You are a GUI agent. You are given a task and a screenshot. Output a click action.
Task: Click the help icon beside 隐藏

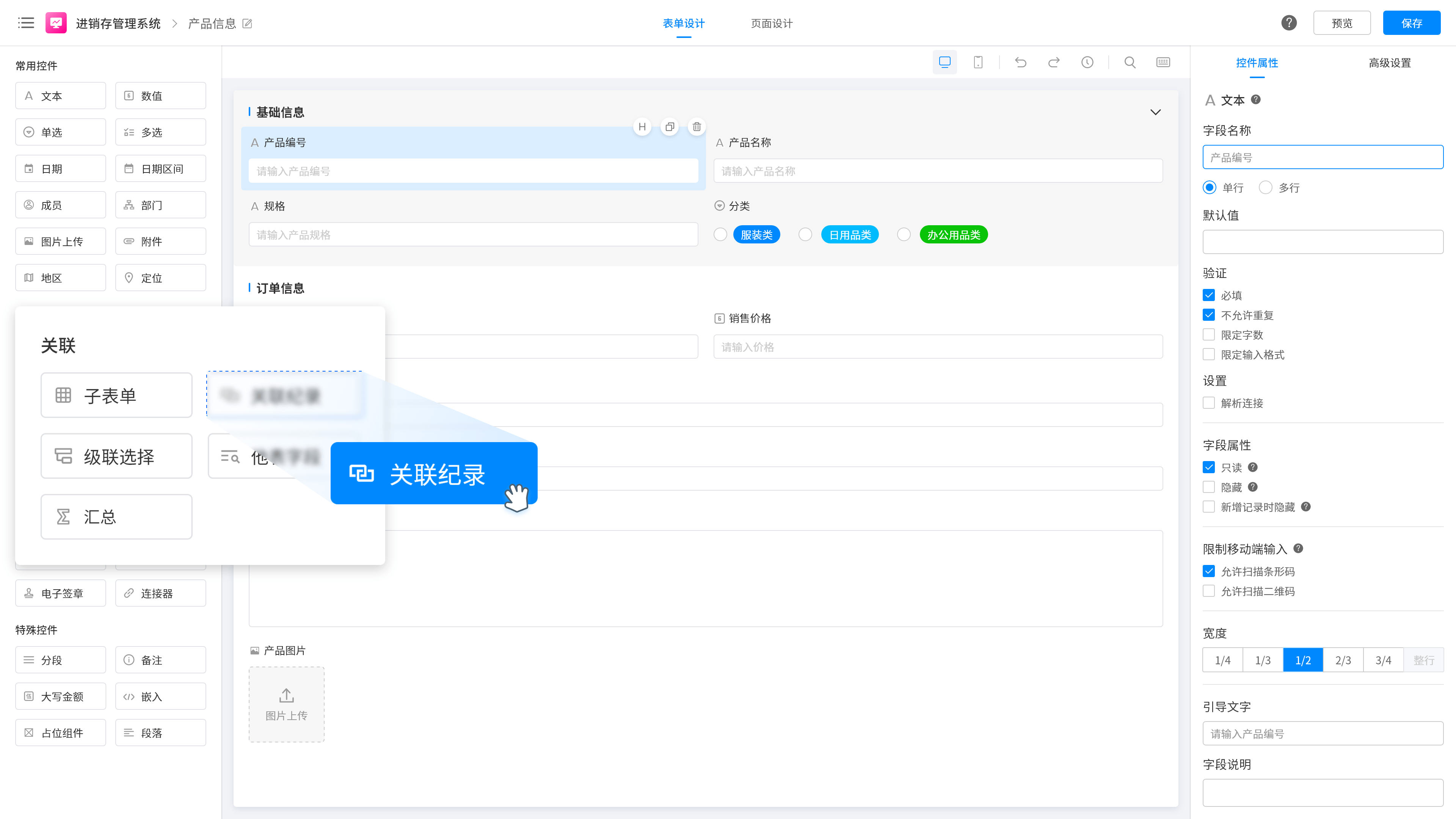[x=1252, y=486]
